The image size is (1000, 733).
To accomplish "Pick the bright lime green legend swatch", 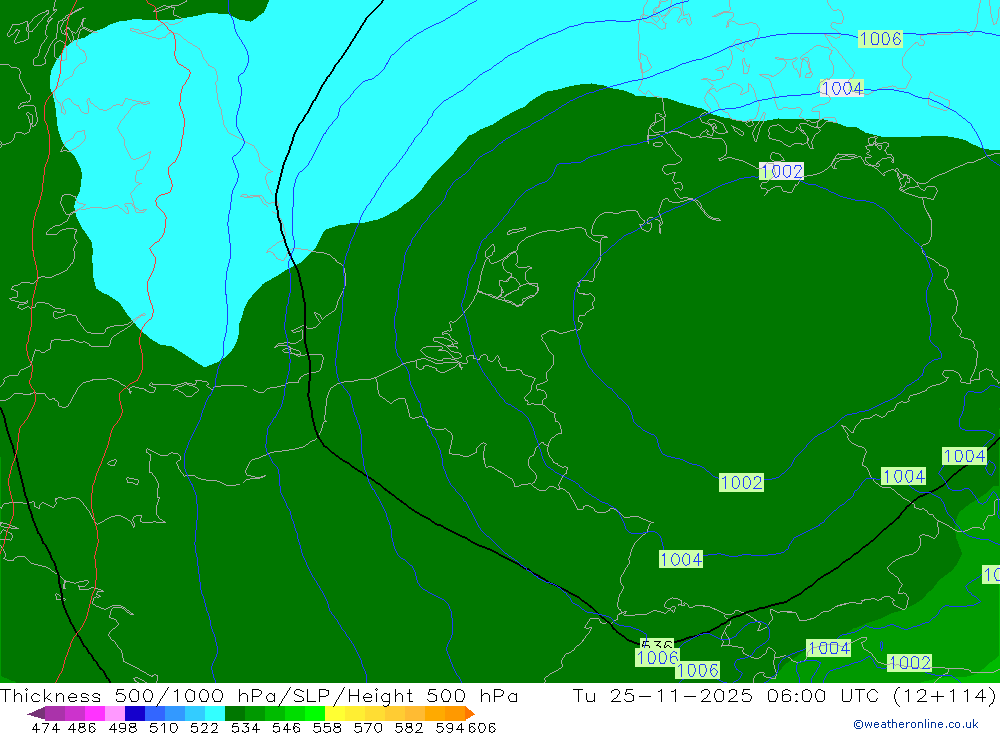I will pyautogui.click(x=315, y=713).
